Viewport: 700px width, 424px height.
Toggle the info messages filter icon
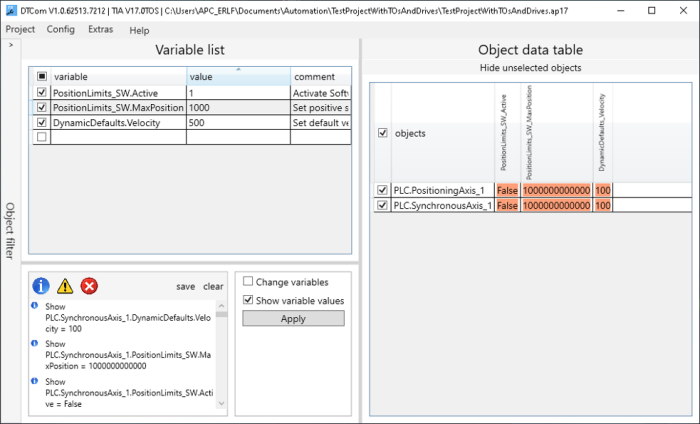click(x=41, y=286)
